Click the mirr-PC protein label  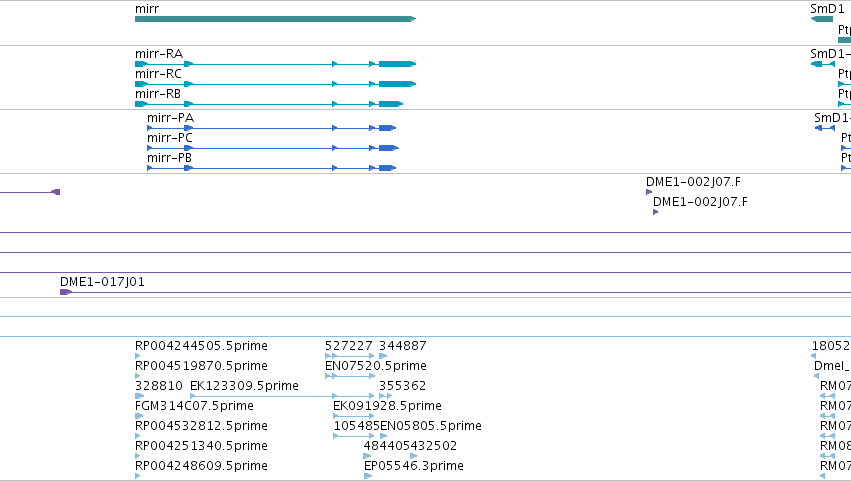point(170,138)
